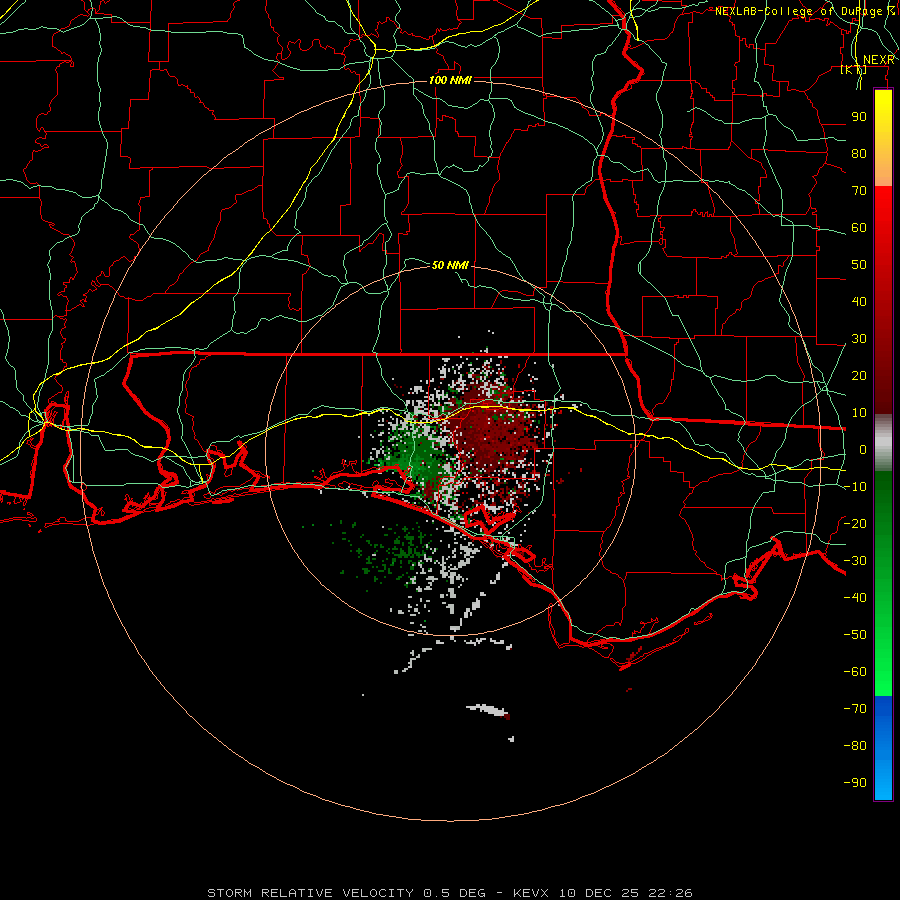Click the '-70' label on the velocity scale
Viewport: 900px width, 900px height.
855,709
